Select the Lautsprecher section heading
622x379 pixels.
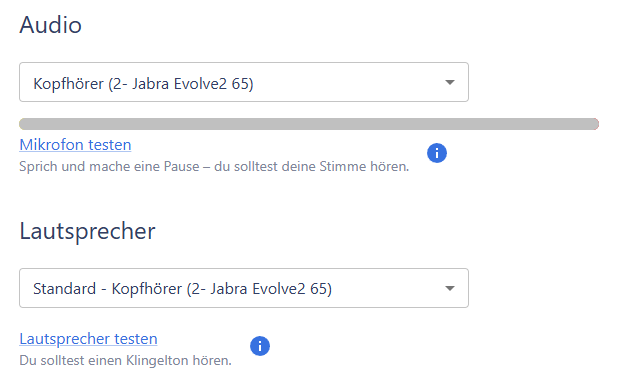(x=87, y=231)
